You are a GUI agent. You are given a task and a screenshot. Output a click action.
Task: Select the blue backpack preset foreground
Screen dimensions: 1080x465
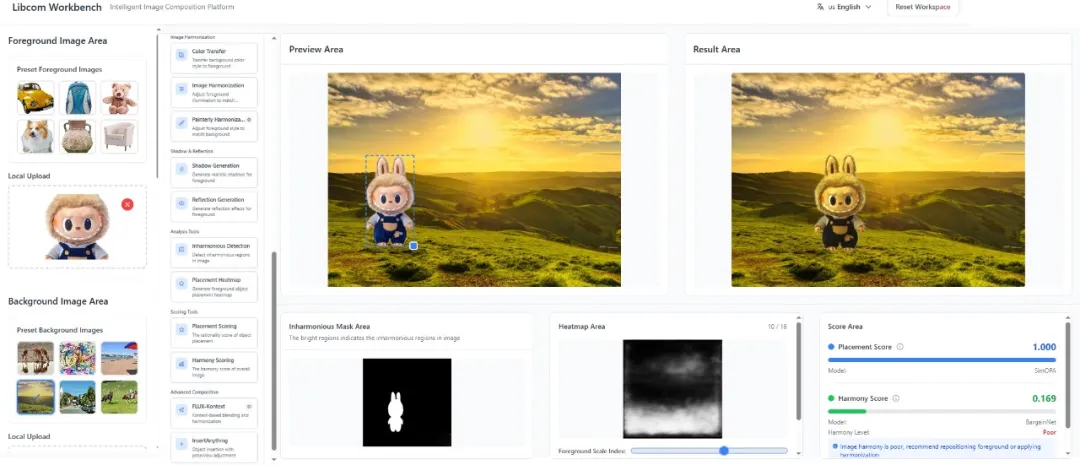pyautogui.click(x=77, y=98)
